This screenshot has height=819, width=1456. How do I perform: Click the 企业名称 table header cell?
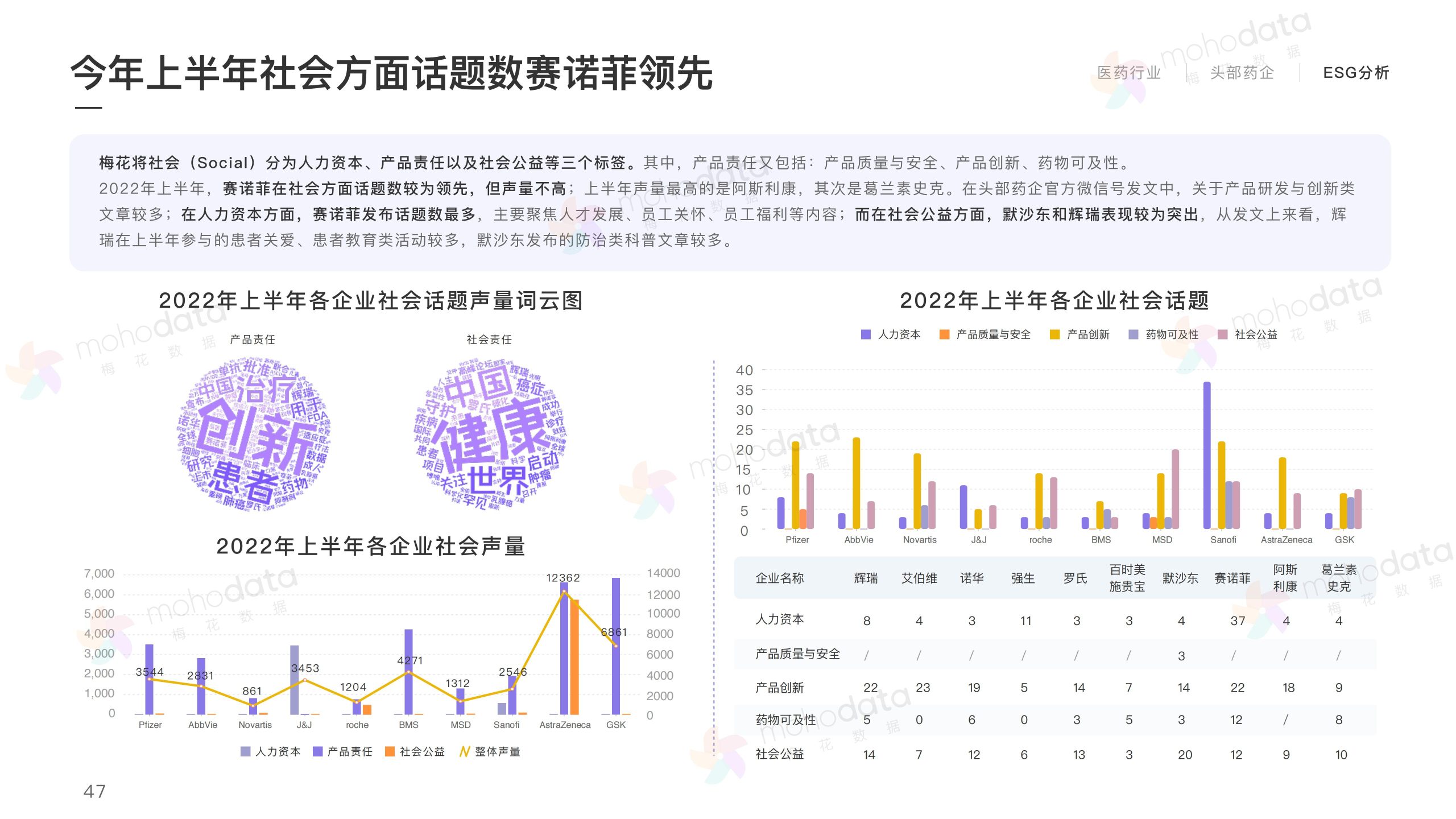point(779,578)
